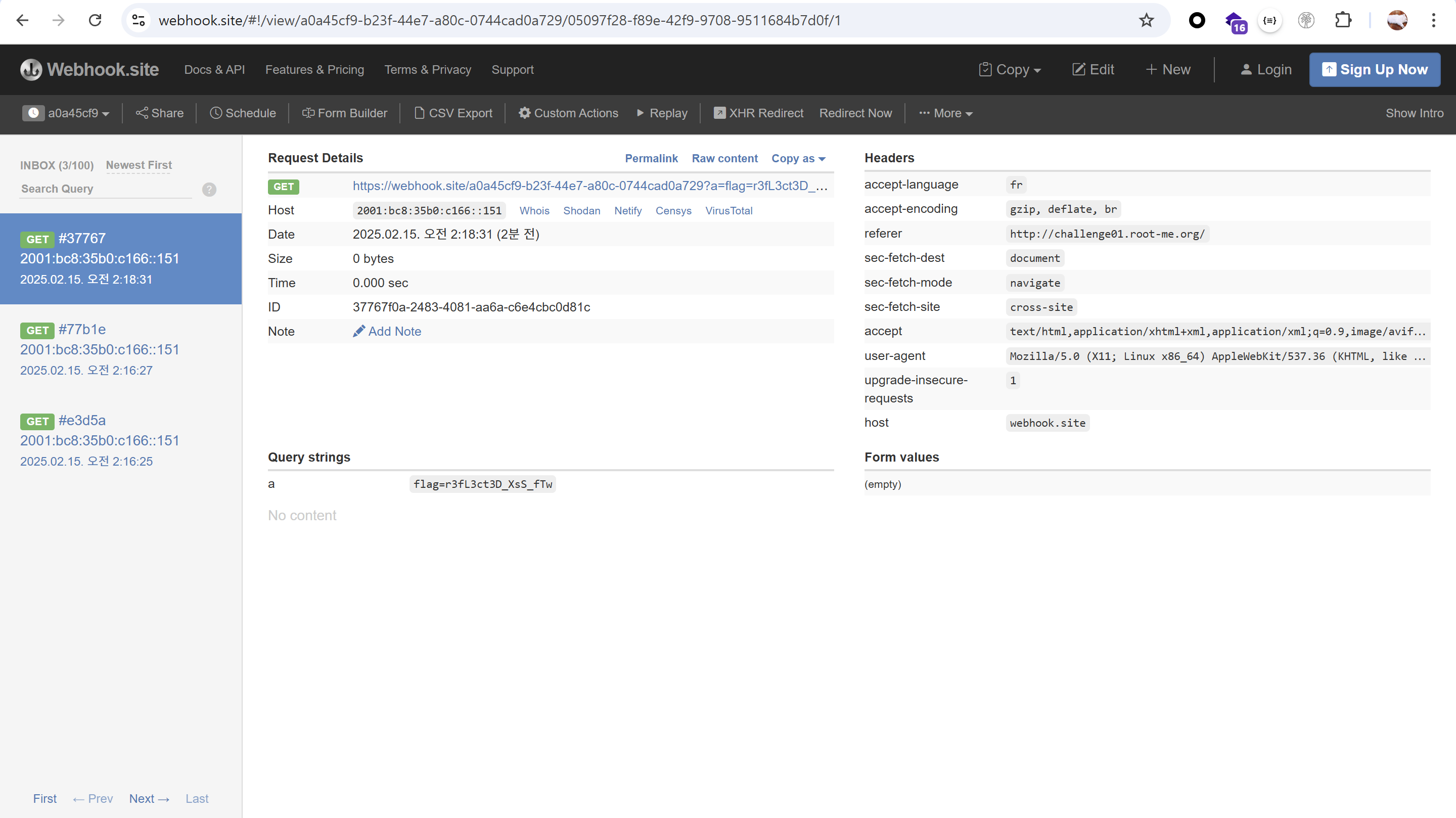Image resolution: width=1456 pixels, height=818 pixels.
Task: Click the Webhook.site logo
Action: coord(89,70)
